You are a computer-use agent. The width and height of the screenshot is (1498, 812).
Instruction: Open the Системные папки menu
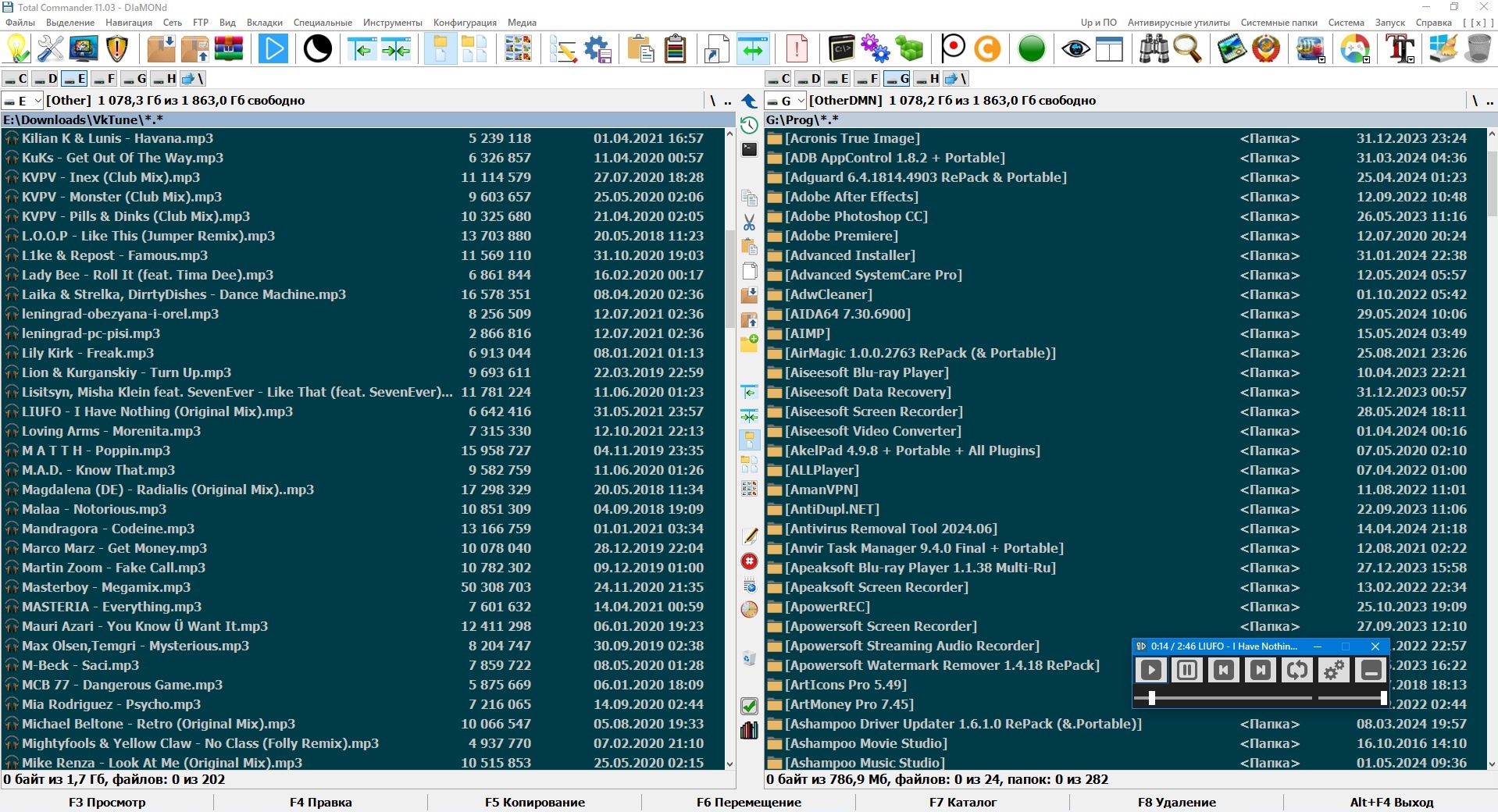1279,23
